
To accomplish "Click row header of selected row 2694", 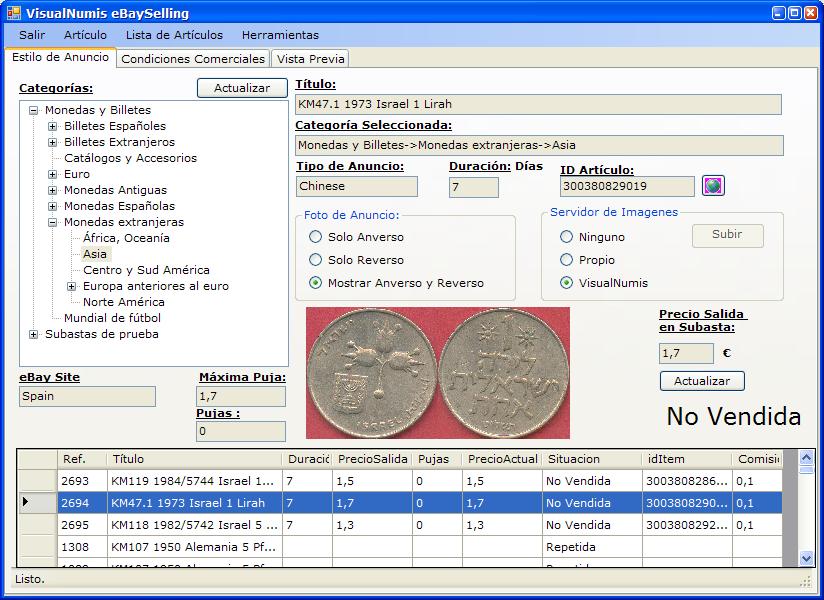I will click(37, 503).
